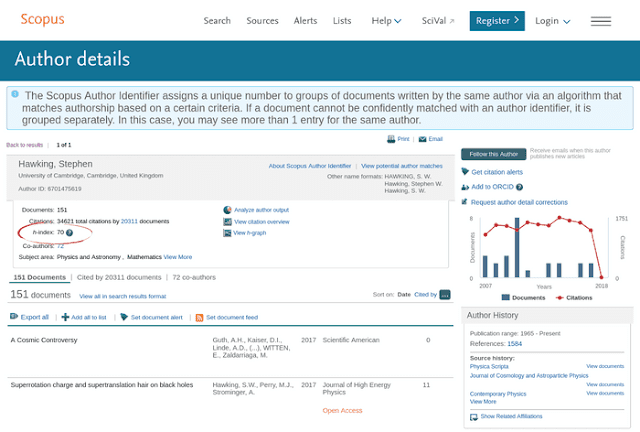Screen dimensions: 640x432
Task: Expand subject areas with View More
Action: coord(178,257)
